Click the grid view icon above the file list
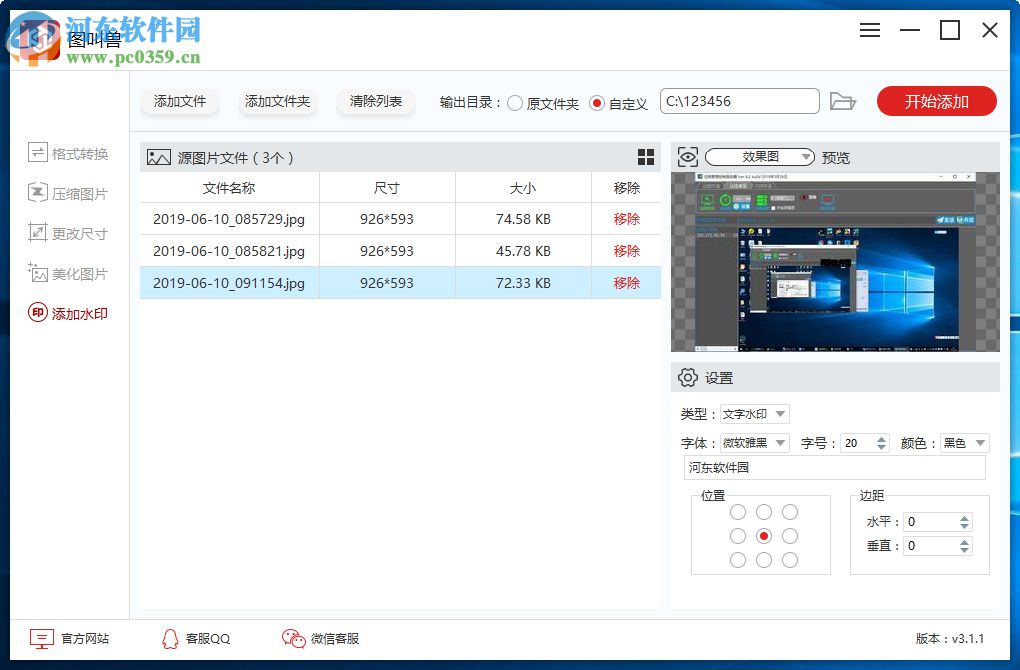Image resolution: width=1020 pixels, height=670 pixels. (x=646, y=157)
